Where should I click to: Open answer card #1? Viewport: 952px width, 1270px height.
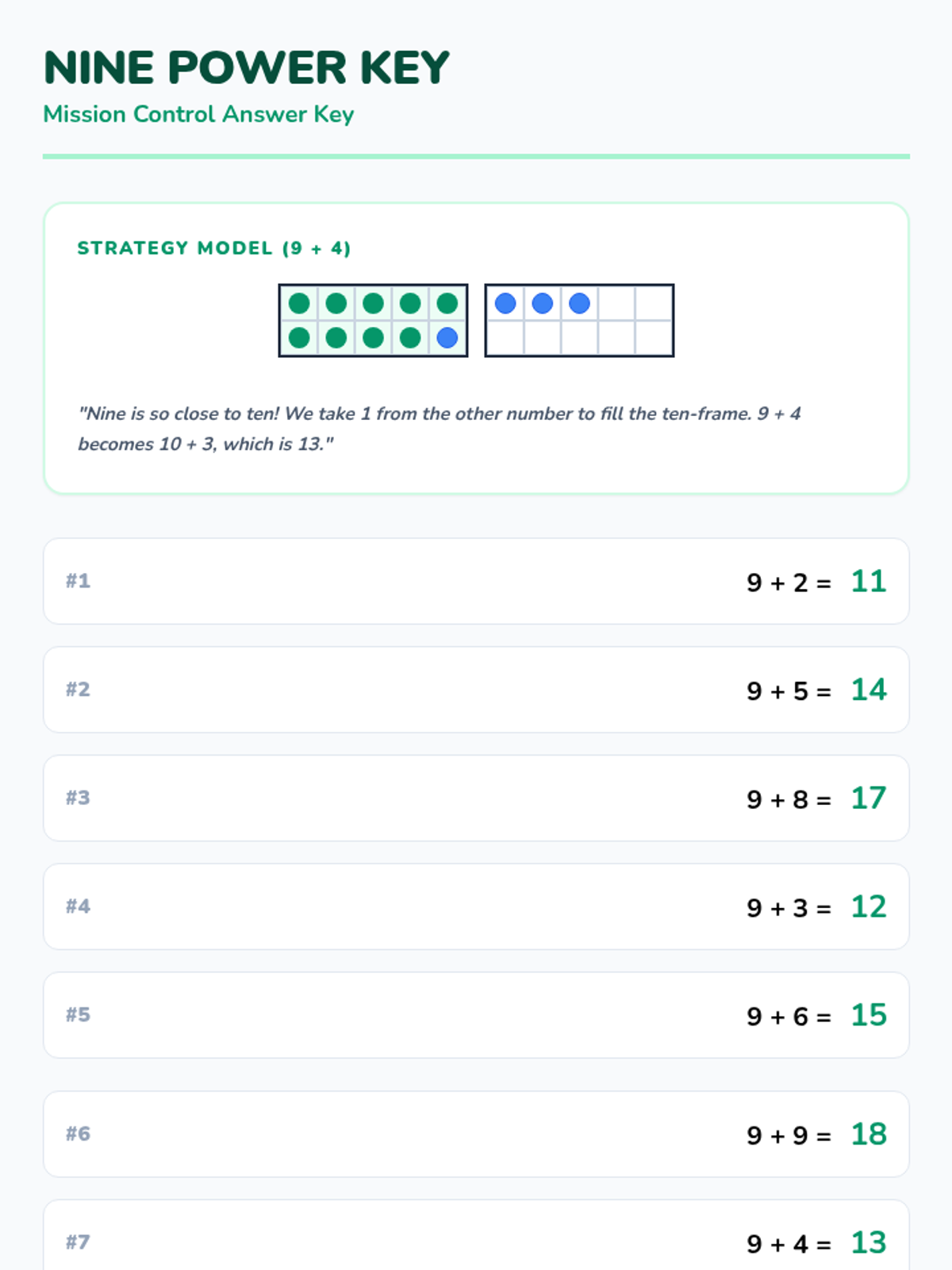[476, 581]
